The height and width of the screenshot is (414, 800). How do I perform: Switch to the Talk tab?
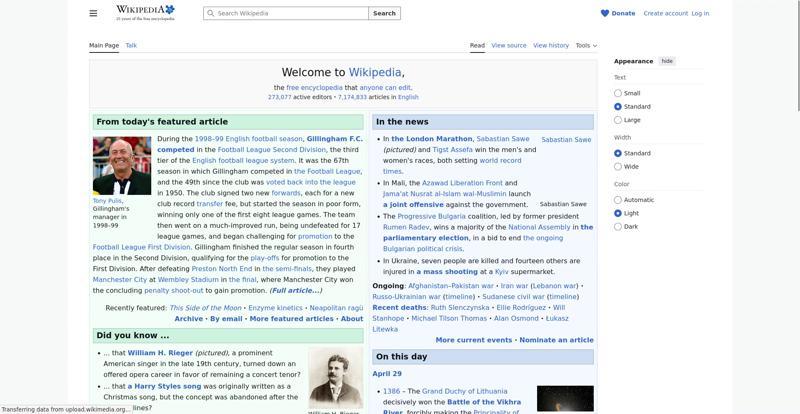131,45
